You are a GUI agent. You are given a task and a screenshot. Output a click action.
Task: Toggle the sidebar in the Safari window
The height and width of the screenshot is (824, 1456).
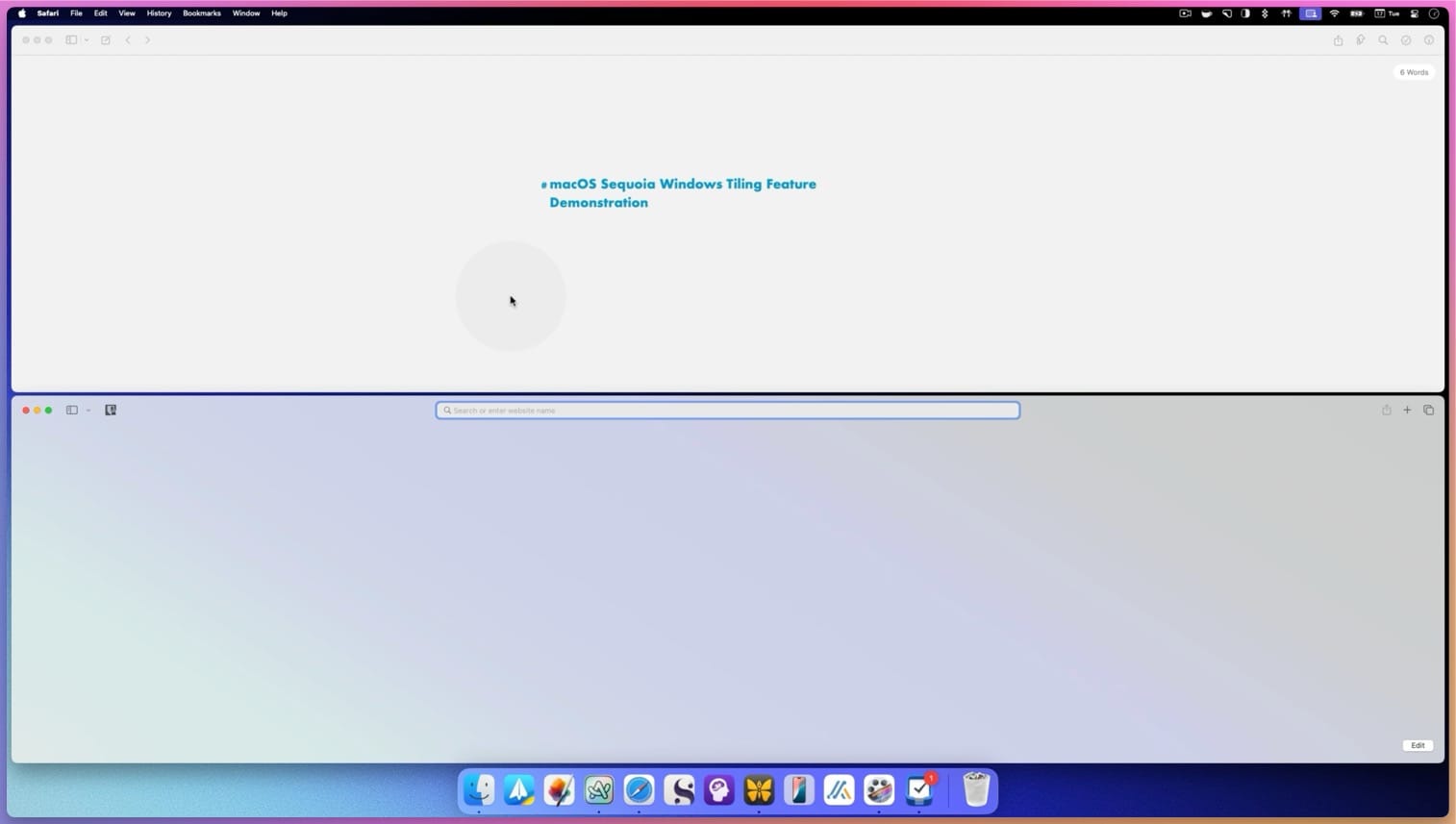(70, 410)
